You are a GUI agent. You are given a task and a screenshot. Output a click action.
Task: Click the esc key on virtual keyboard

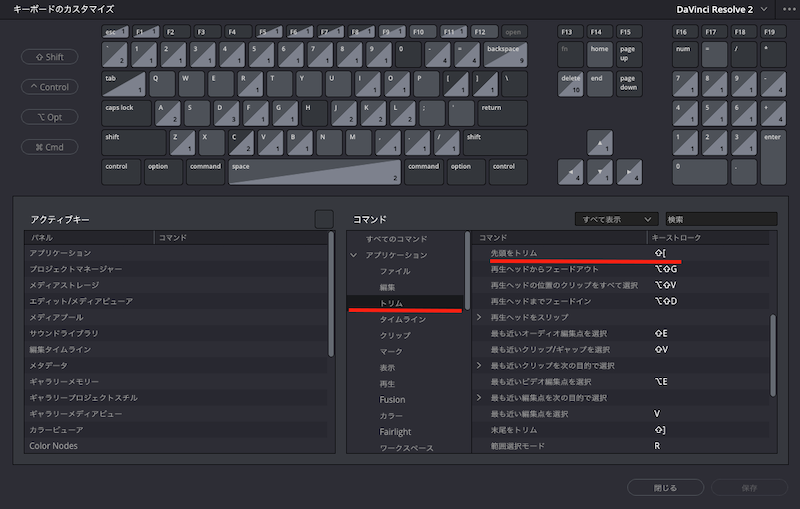point(115,32)
